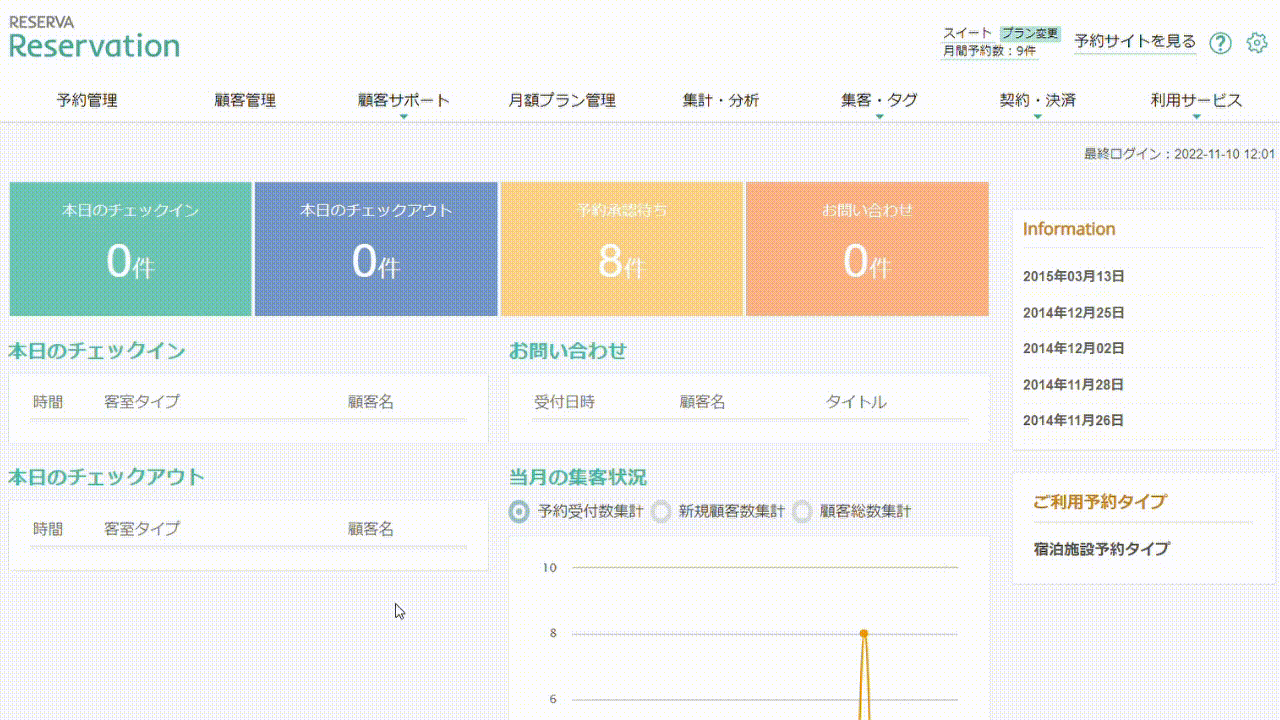The width and height of the screenshot is (1280, 720).
Task: Open Information entry 2014年11月28日
Action: click(1074, 385)
